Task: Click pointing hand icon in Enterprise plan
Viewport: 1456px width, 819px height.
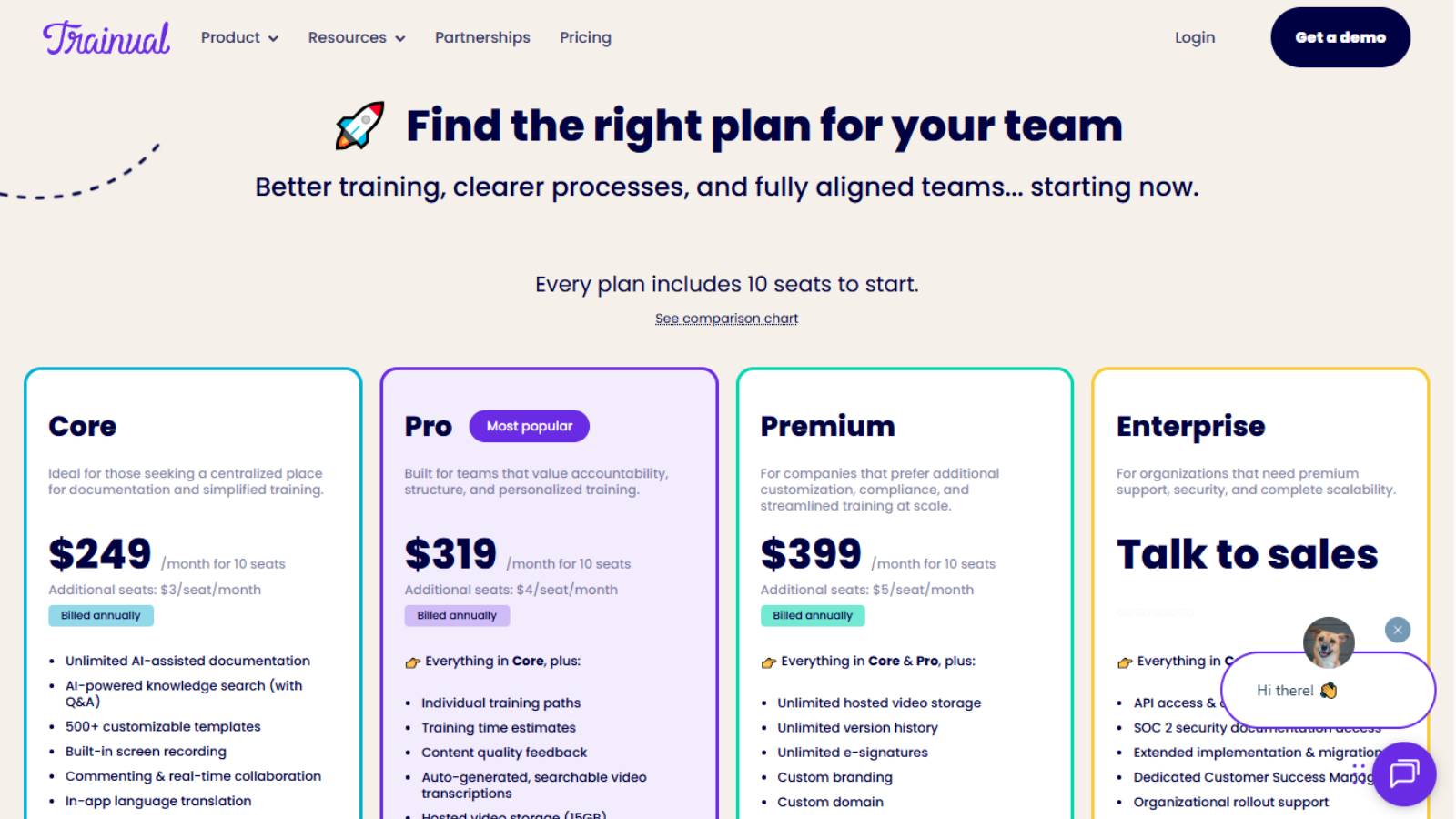Action: (1125, 662)
